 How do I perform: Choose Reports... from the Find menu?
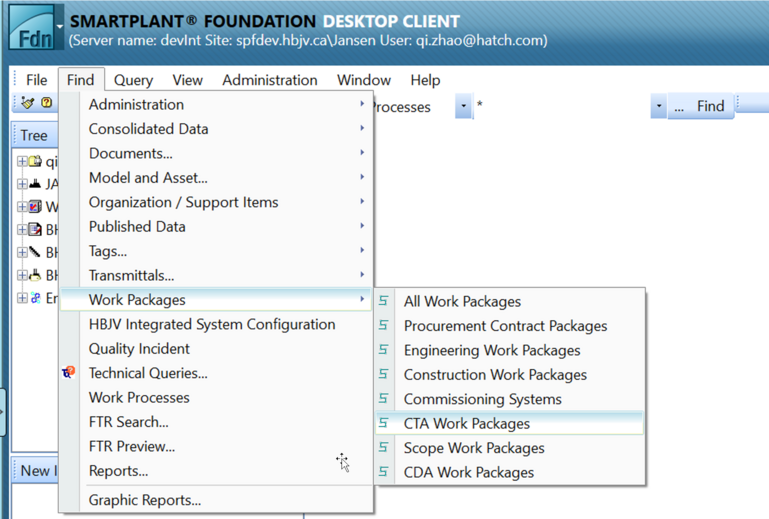tap(216, 471)
